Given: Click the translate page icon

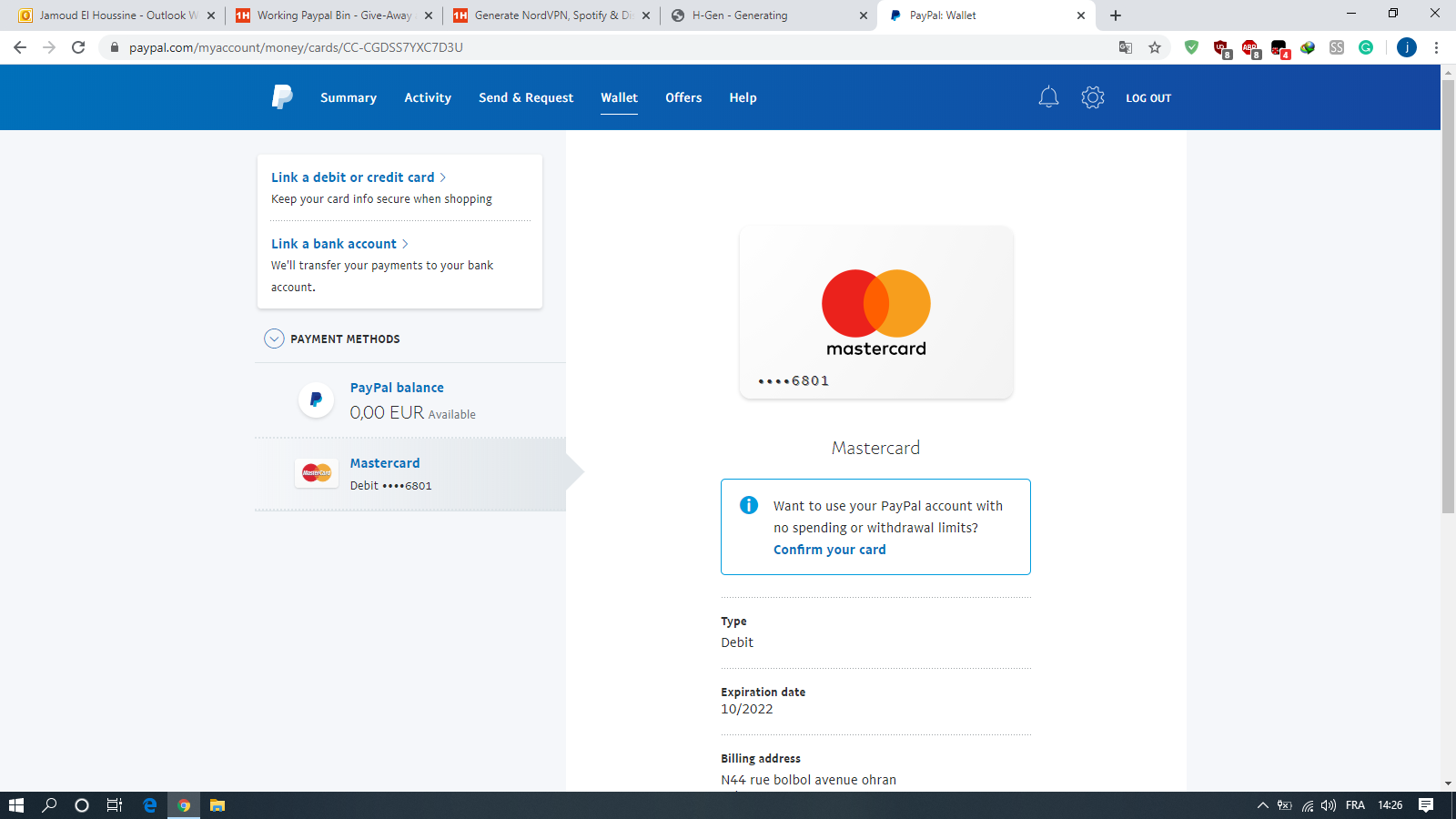Looking at the screenshot, I should click(1126, 47).
